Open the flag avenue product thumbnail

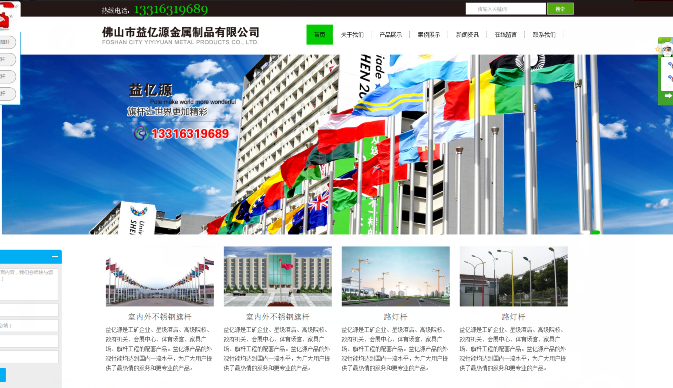160,276
